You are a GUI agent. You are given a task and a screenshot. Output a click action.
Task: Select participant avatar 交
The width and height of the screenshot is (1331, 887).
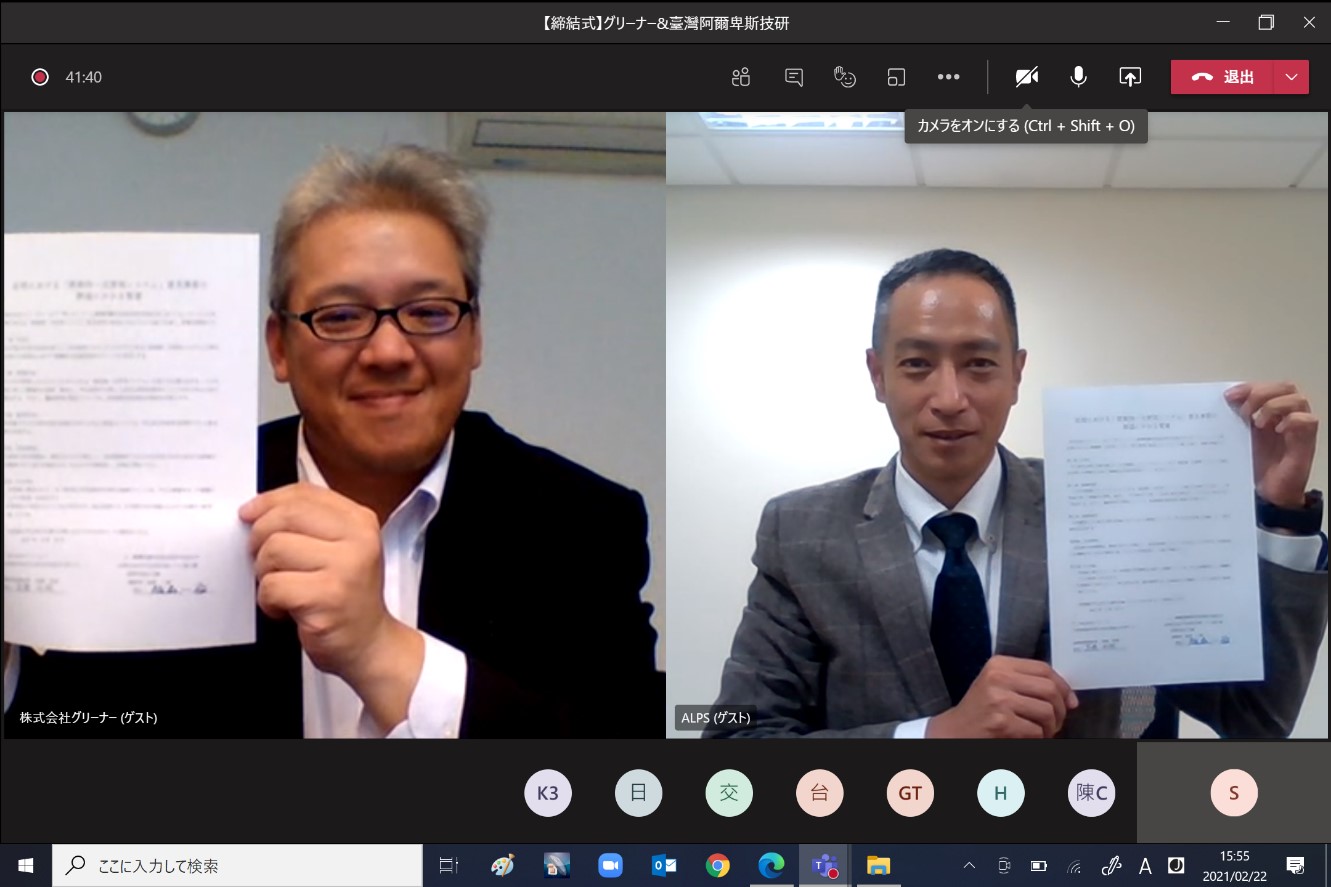729,794
